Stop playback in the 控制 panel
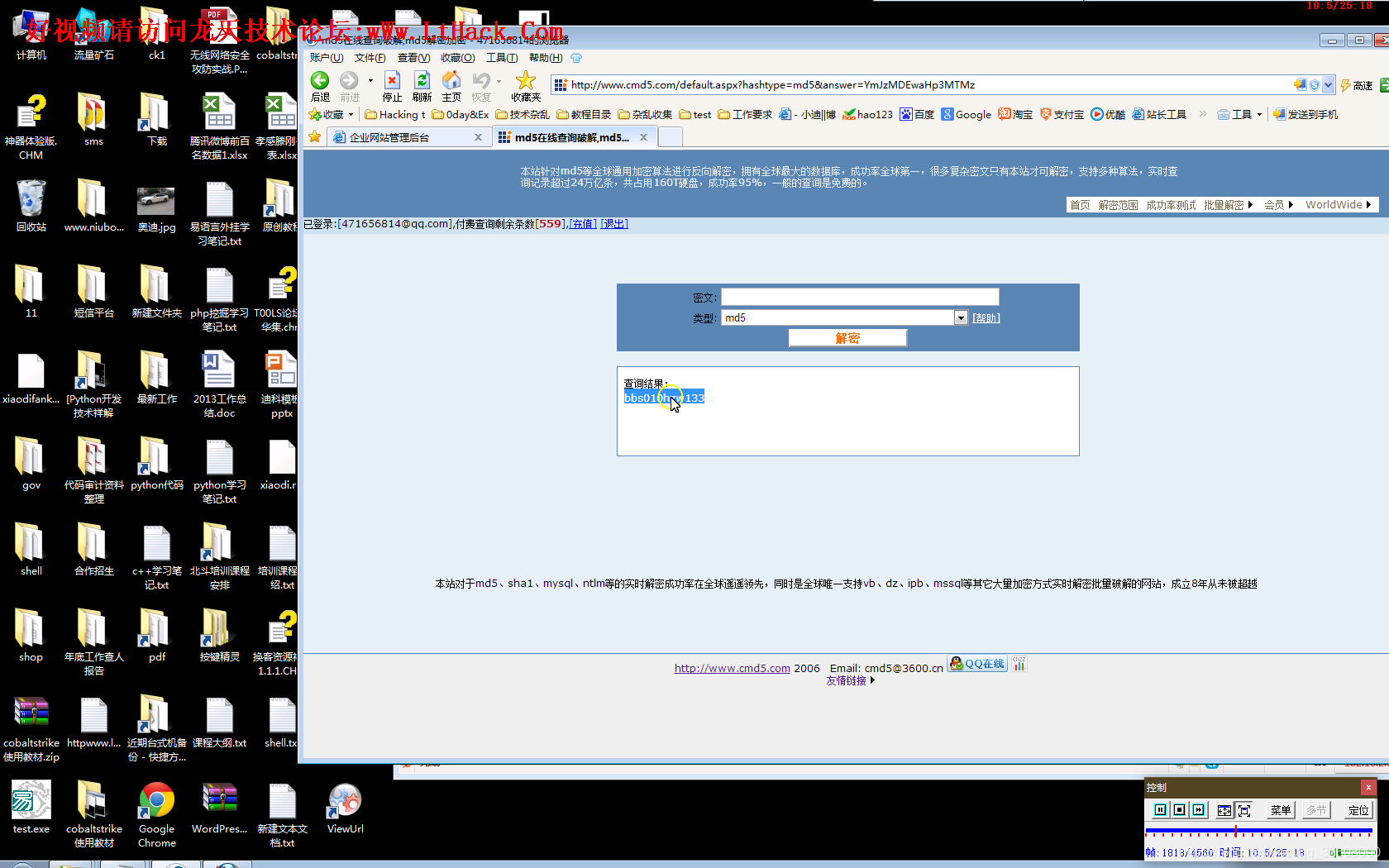 1180,810
